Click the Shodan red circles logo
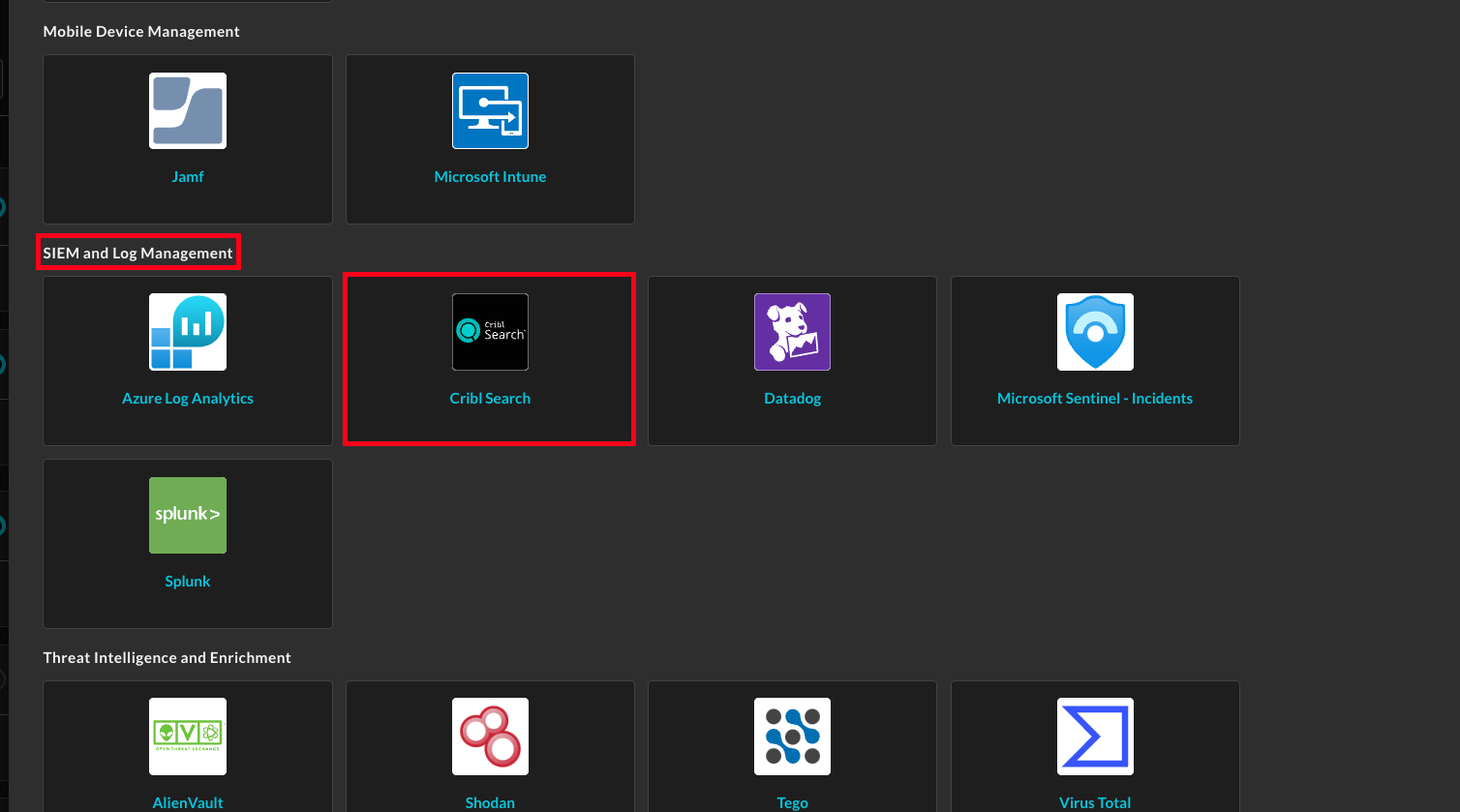The image size is (1460, 812). [490, 737]
